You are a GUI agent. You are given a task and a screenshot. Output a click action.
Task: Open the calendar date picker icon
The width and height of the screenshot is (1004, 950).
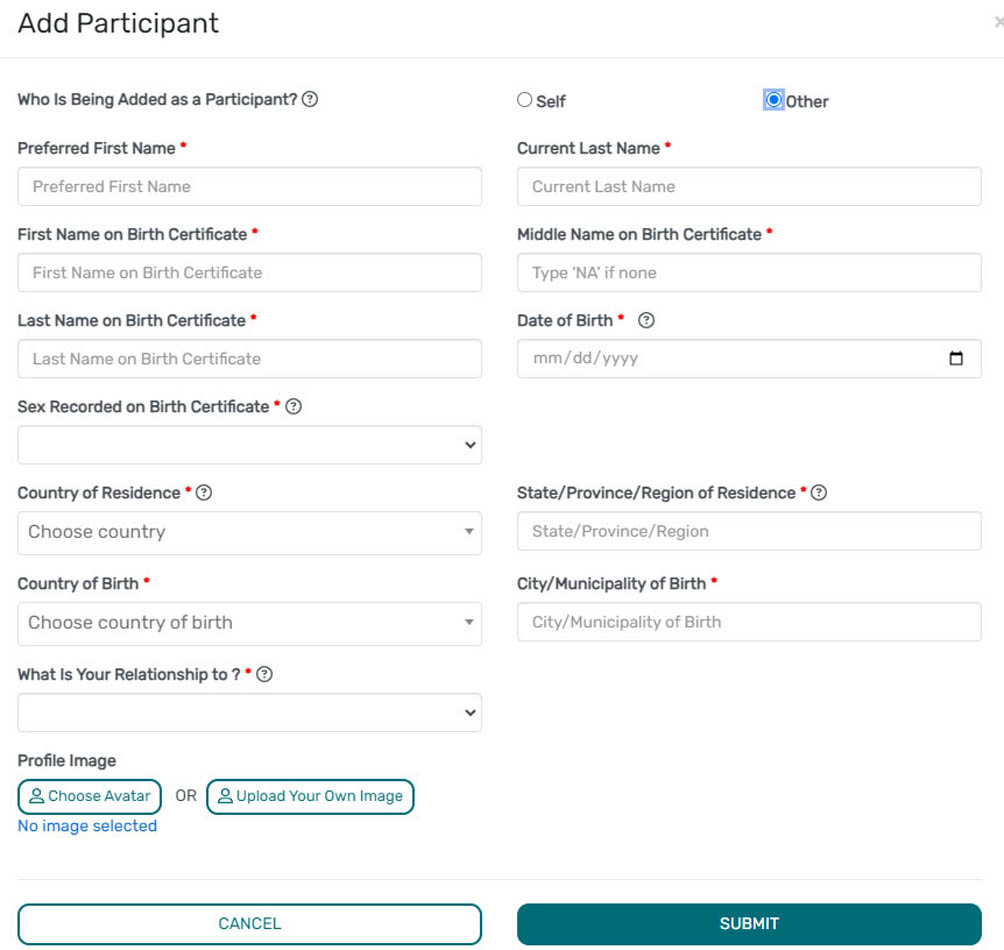956,358
